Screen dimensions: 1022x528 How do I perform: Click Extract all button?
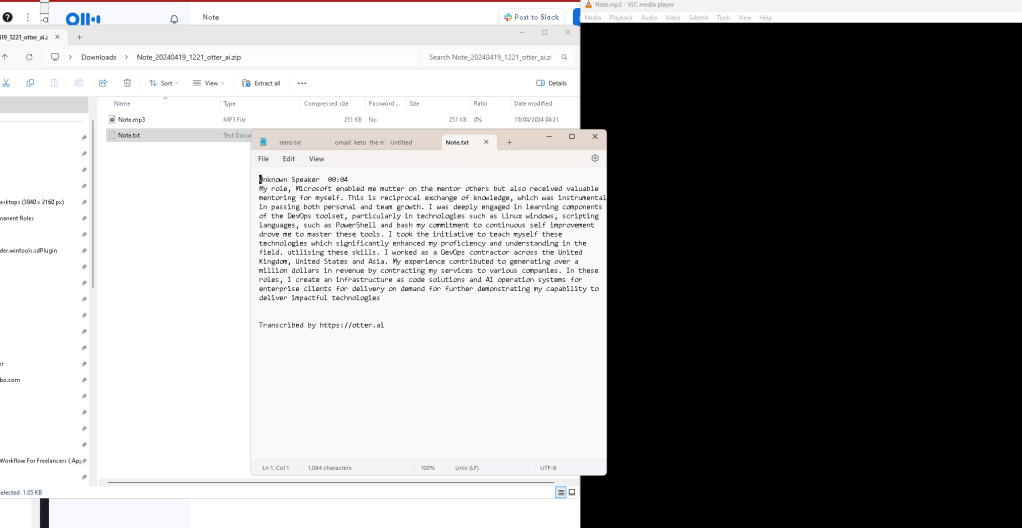pos(261,83)
